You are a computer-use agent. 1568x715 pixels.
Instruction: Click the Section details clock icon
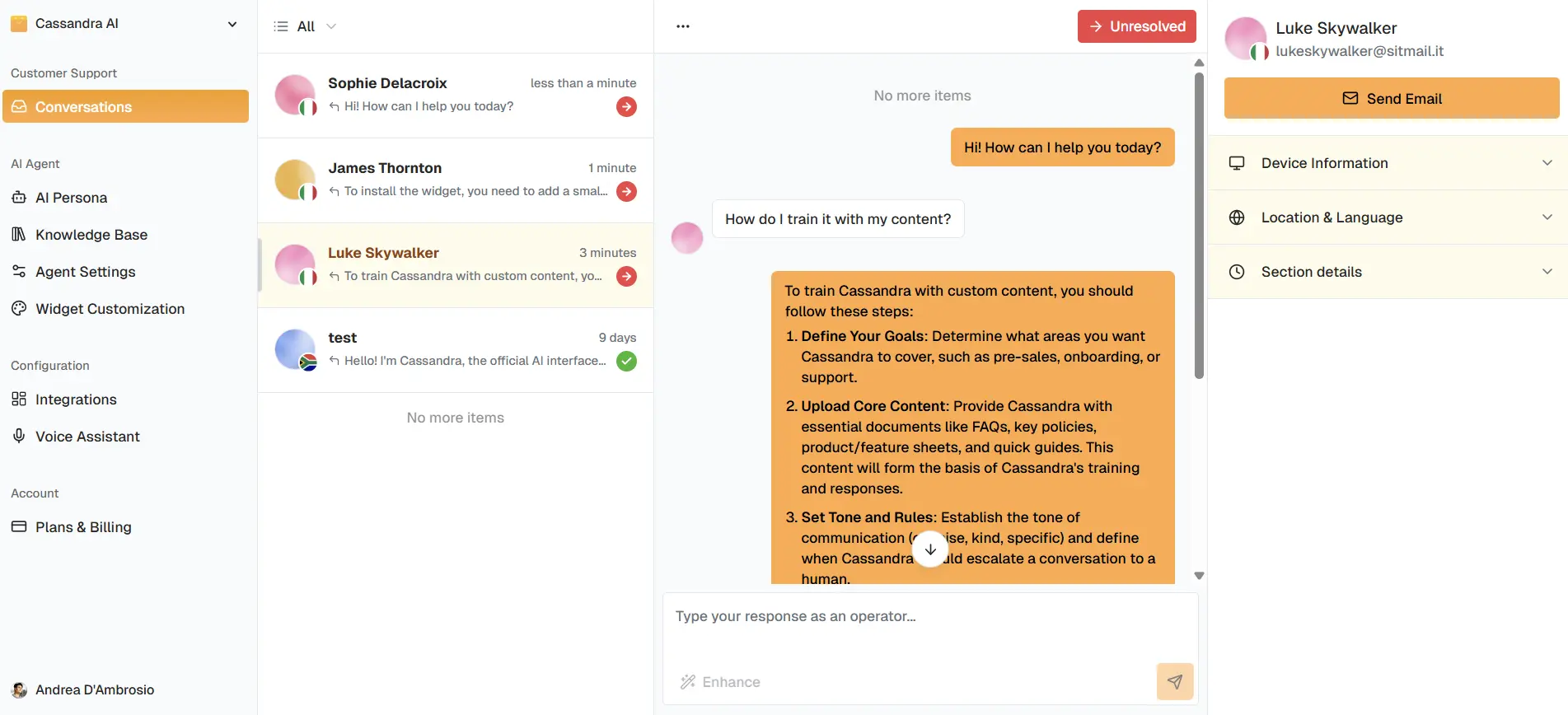pyautogui.click(x=1237, y=272)
